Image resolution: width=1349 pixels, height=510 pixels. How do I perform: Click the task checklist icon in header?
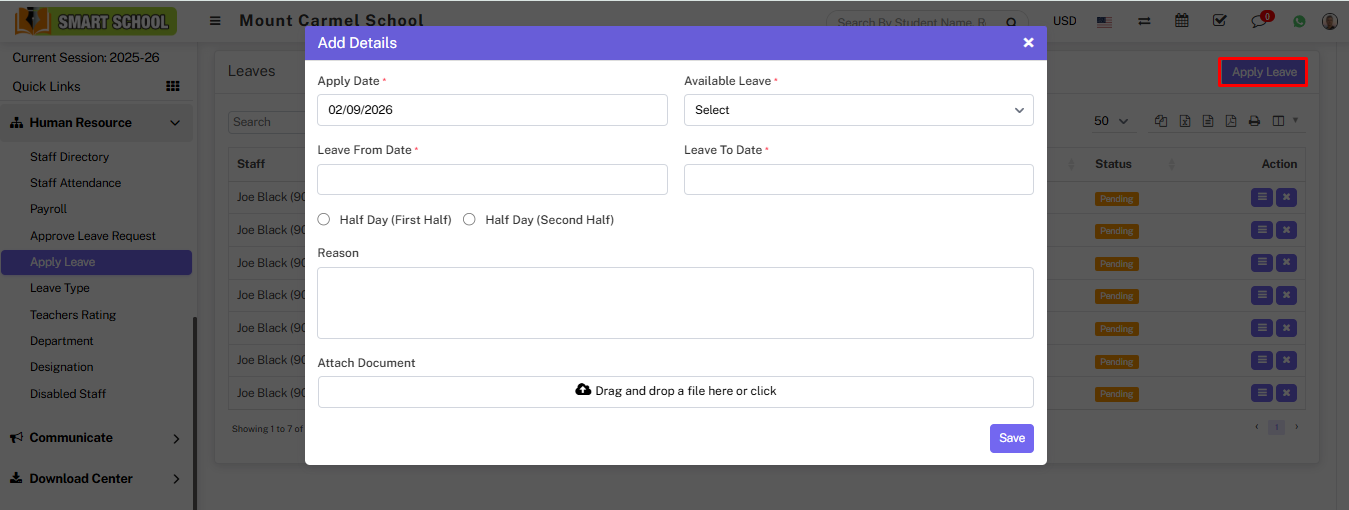[1220, 21]
